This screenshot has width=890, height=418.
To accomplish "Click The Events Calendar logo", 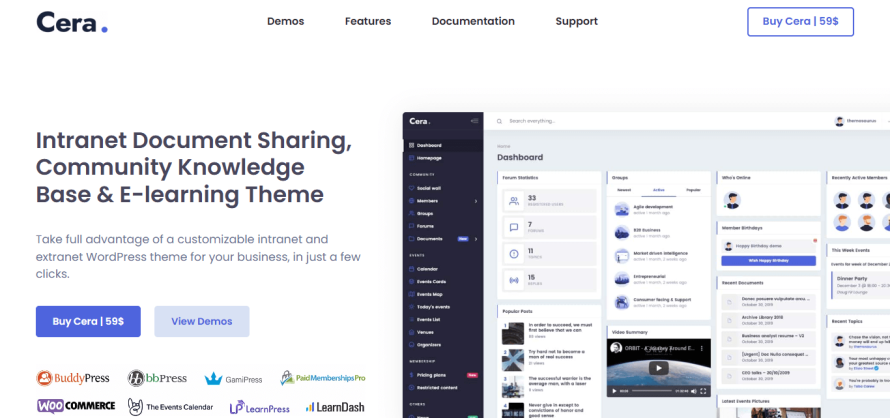I will pos(170,407).
